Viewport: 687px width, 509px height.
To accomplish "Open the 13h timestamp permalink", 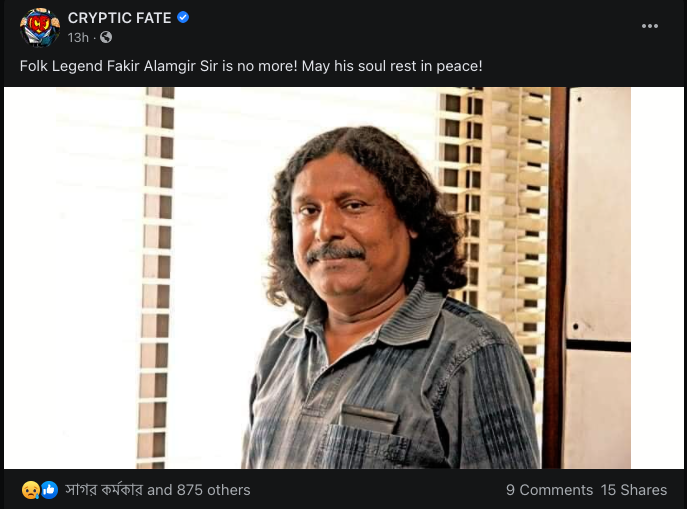I will point(78,38).
